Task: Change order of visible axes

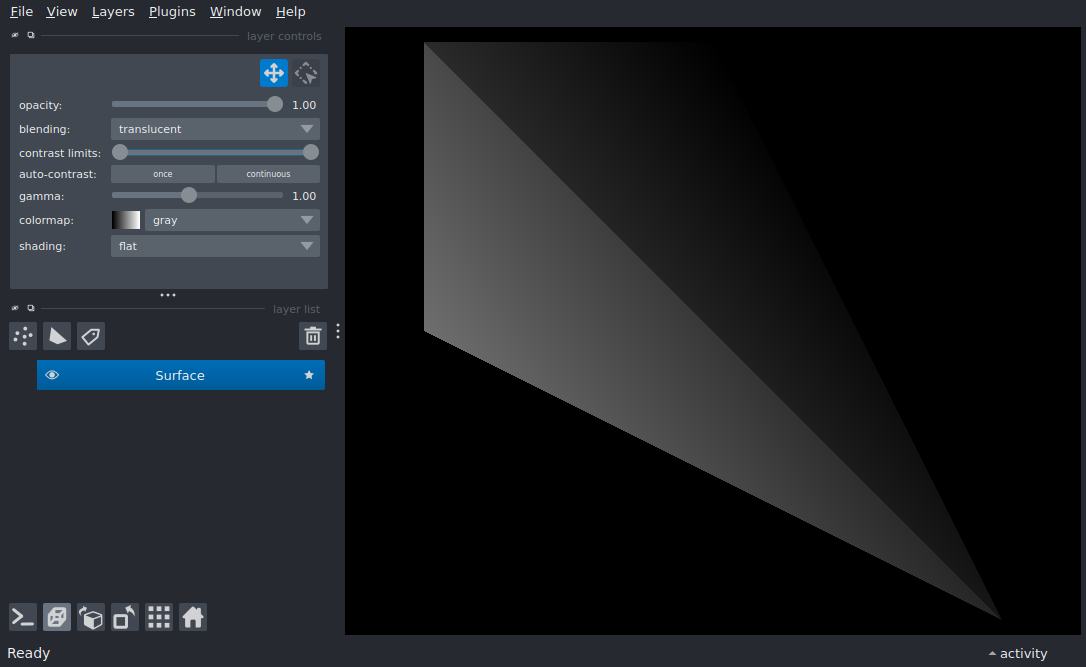Action: point(91,617)
